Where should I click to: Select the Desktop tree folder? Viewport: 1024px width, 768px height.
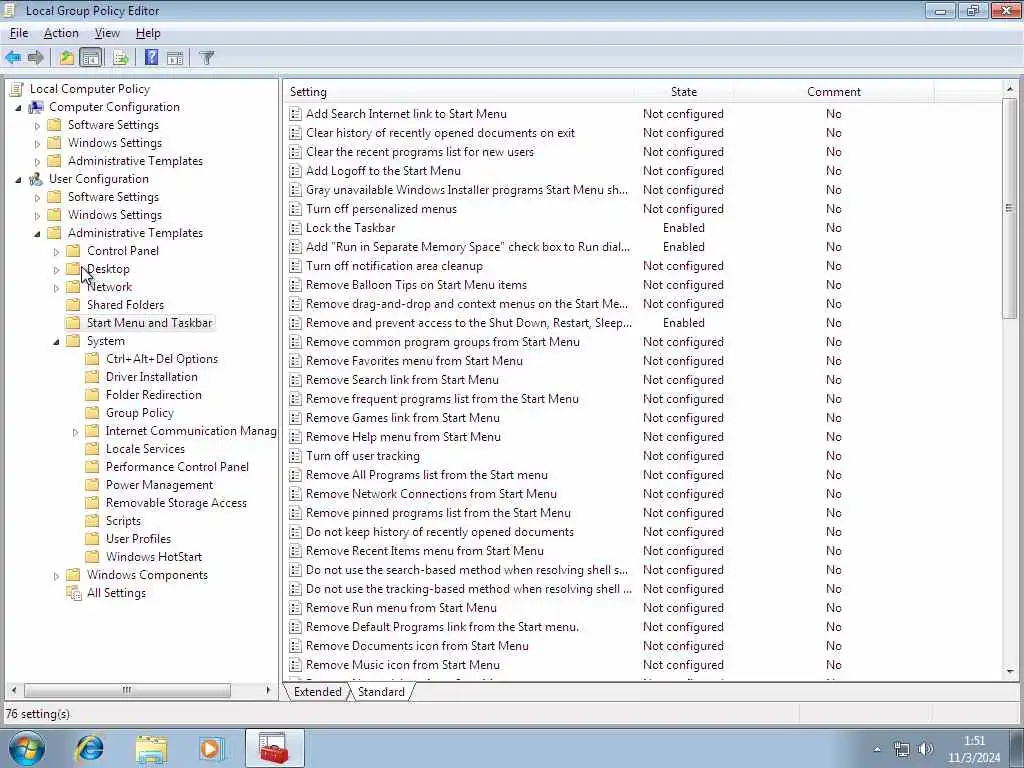pyautogui.click(x=108, y=269)
